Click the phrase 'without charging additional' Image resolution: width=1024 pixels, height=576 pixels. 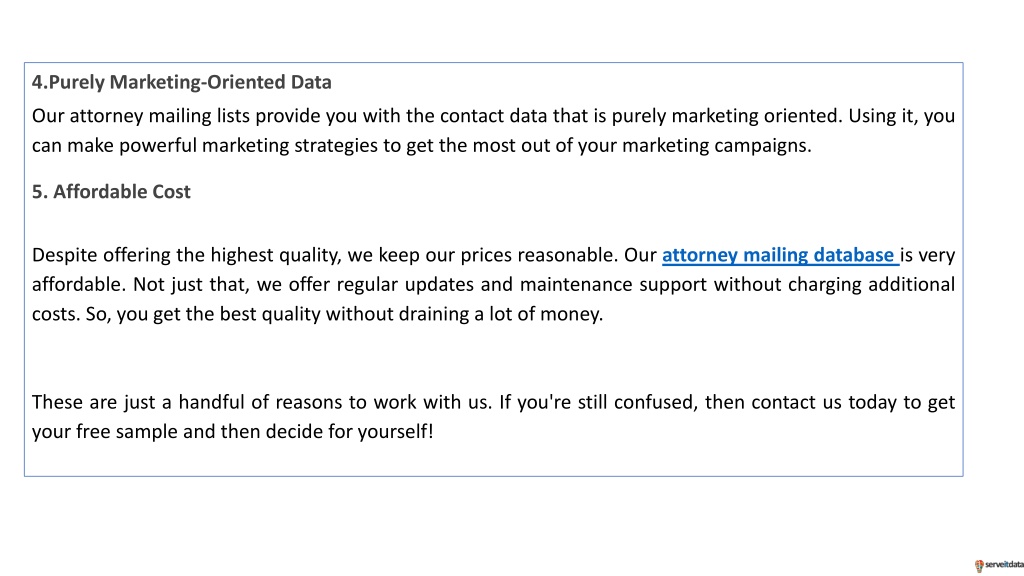click(x=835, y=285)
